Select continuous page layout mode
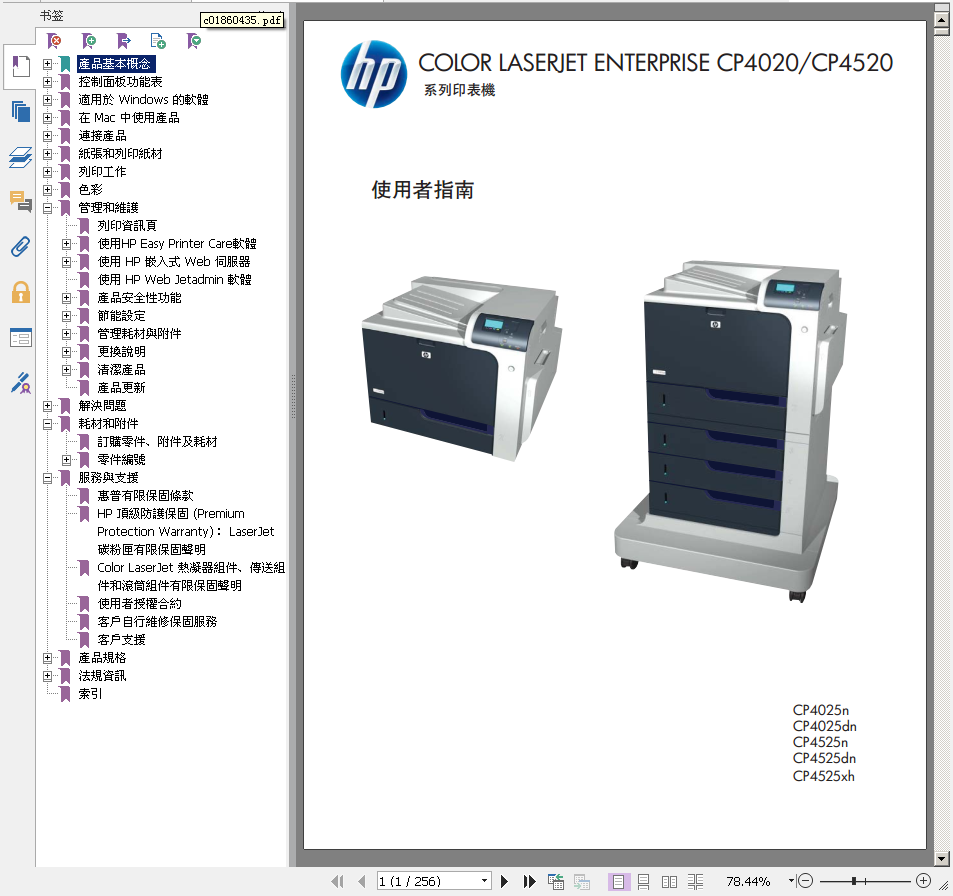Viewport: 953px width, 896px height. tap(644, 881)
